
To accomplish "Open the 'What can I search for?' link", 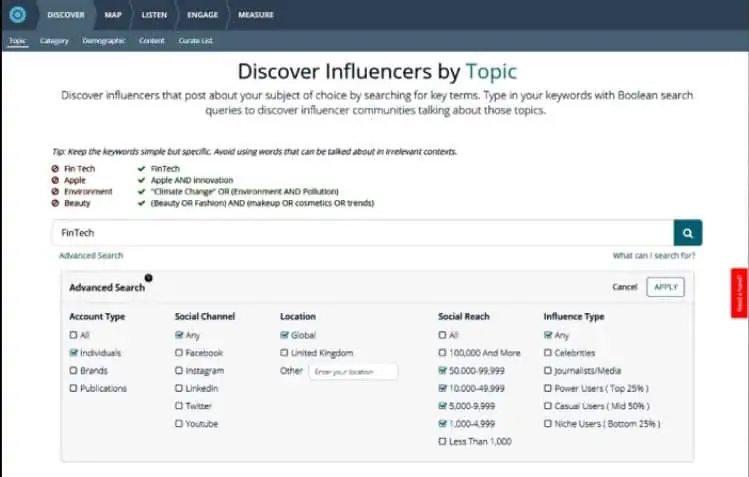I will pyautogui.click(x=654, y=256).
